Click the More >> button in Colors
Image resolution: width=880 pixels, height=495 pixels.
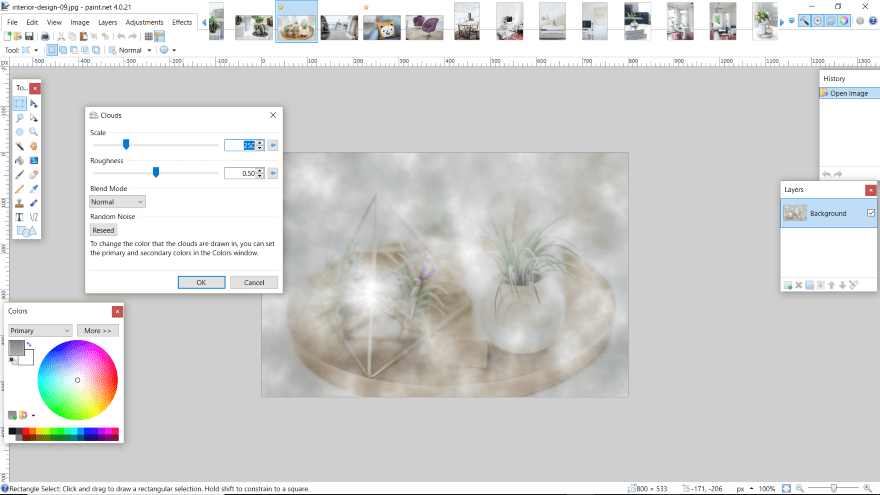(x=98, y=331)
